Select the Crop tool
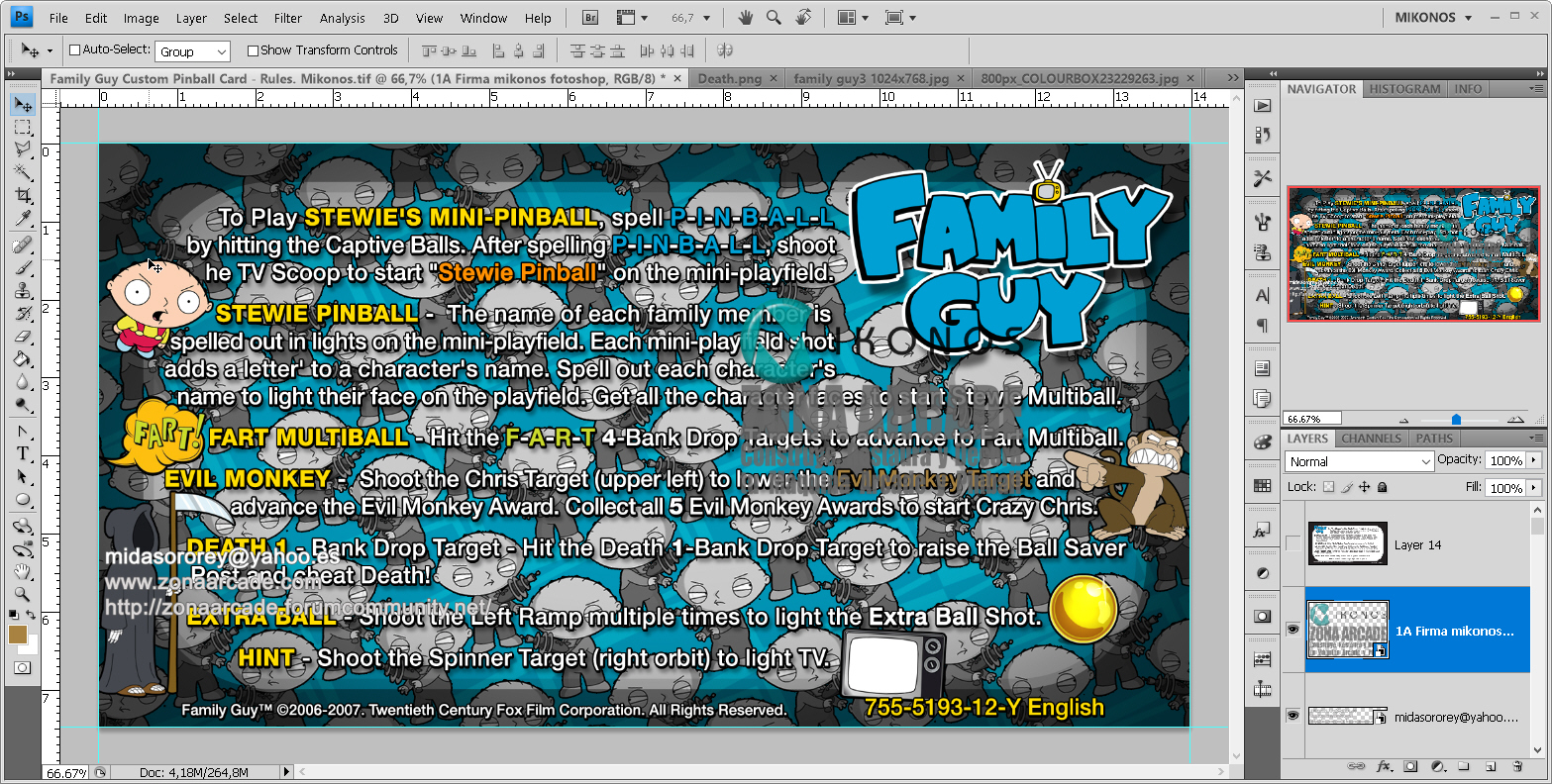The image size is (1552, 784). click(23, 196)
